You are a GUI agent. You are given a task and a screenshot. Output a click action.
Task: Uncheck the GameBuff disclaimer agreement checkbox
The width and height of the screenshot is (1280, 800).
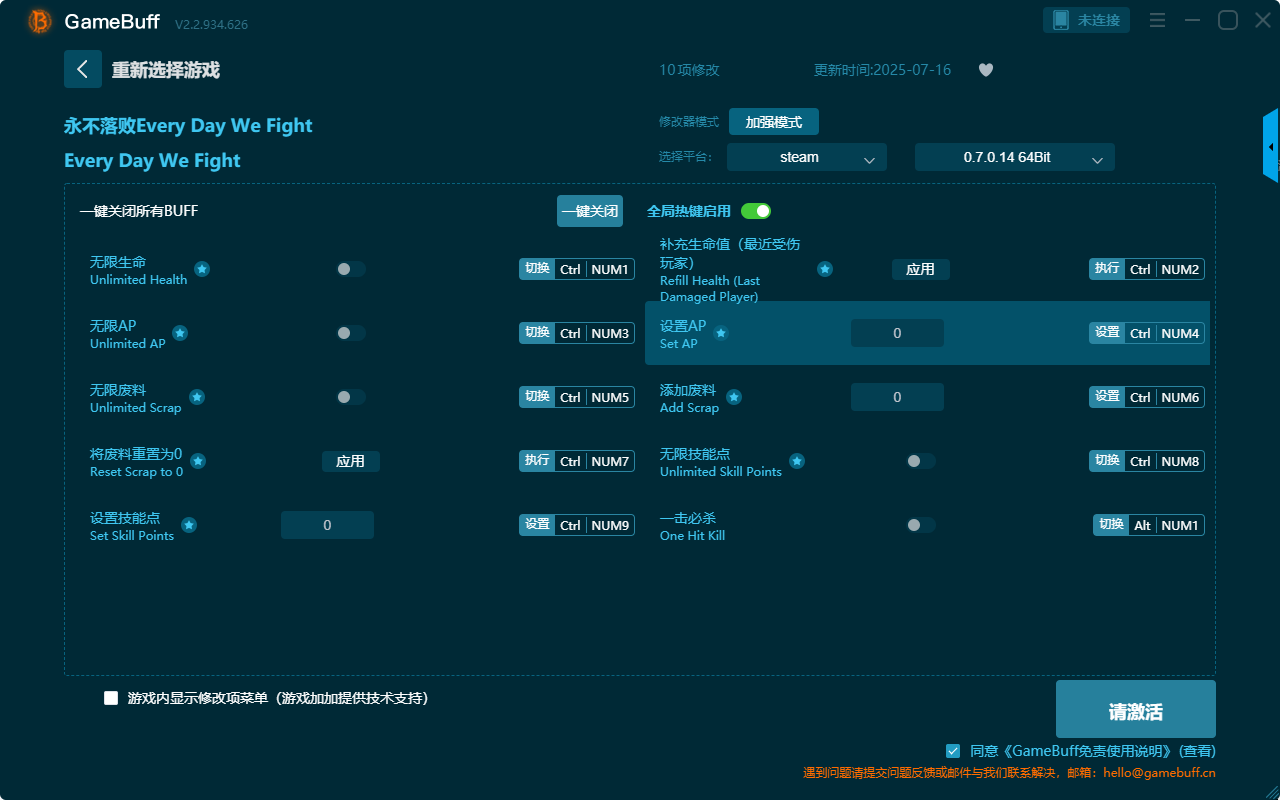(953, 750)
